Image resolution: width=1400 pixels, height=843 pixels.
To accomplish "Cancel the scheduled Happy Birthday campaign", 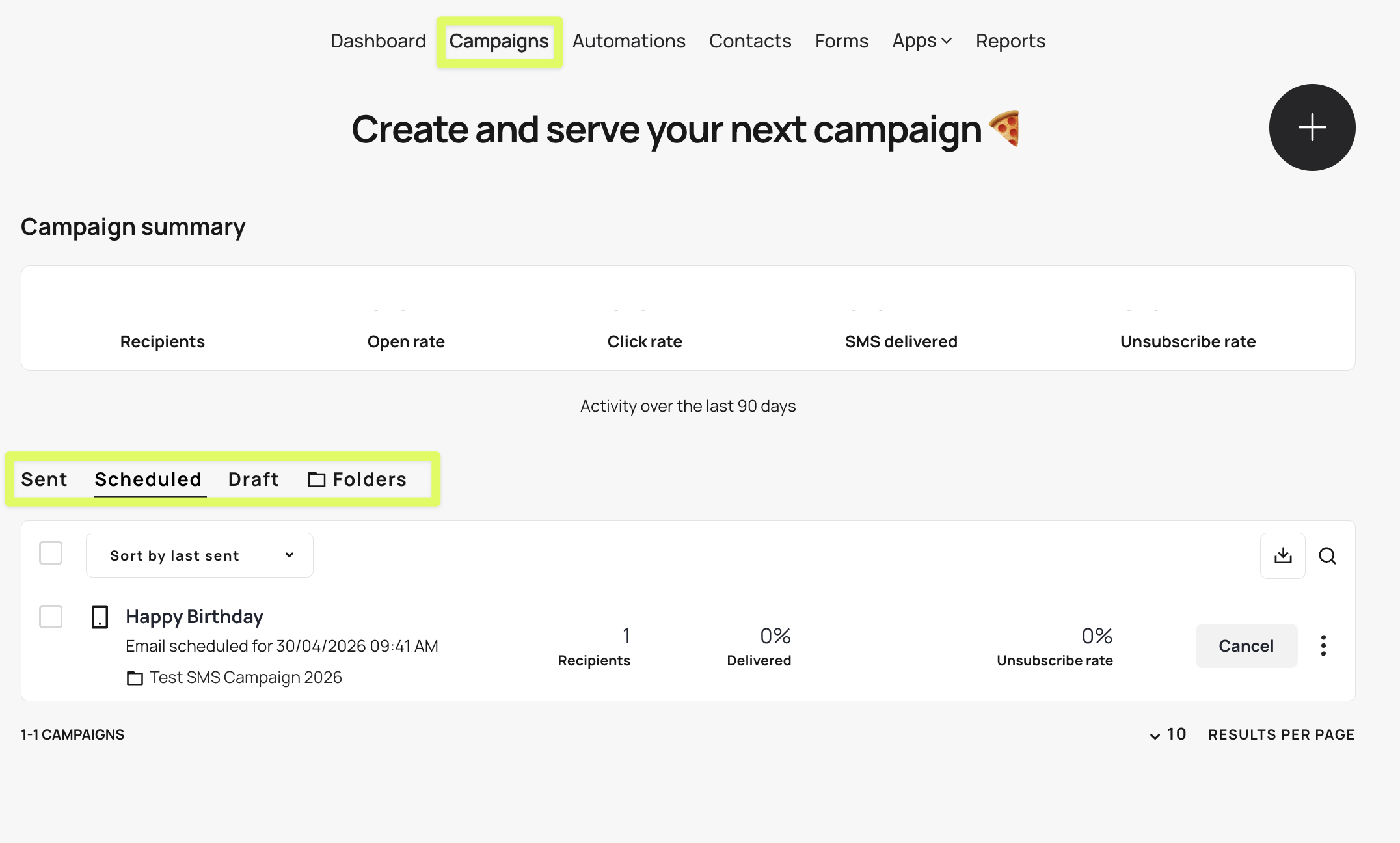I will pos(1246,645).
